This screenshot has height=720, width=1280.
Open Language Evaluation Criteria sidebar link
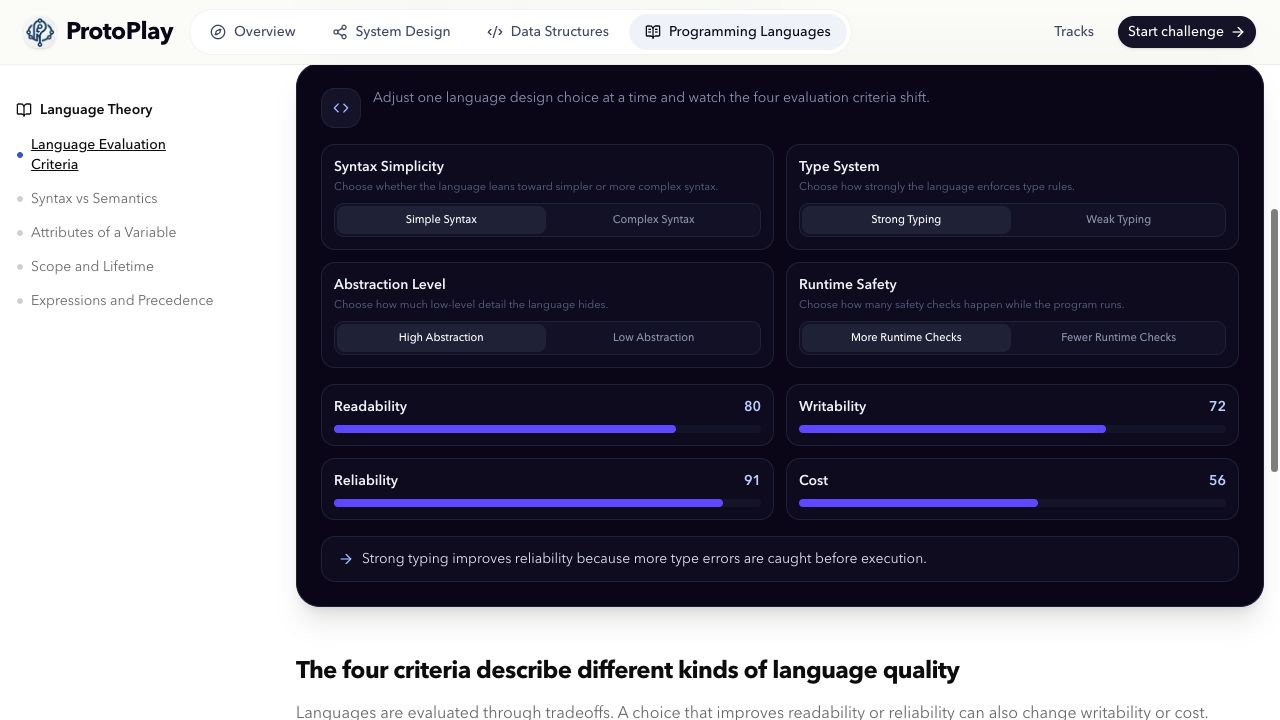point(98,155)
